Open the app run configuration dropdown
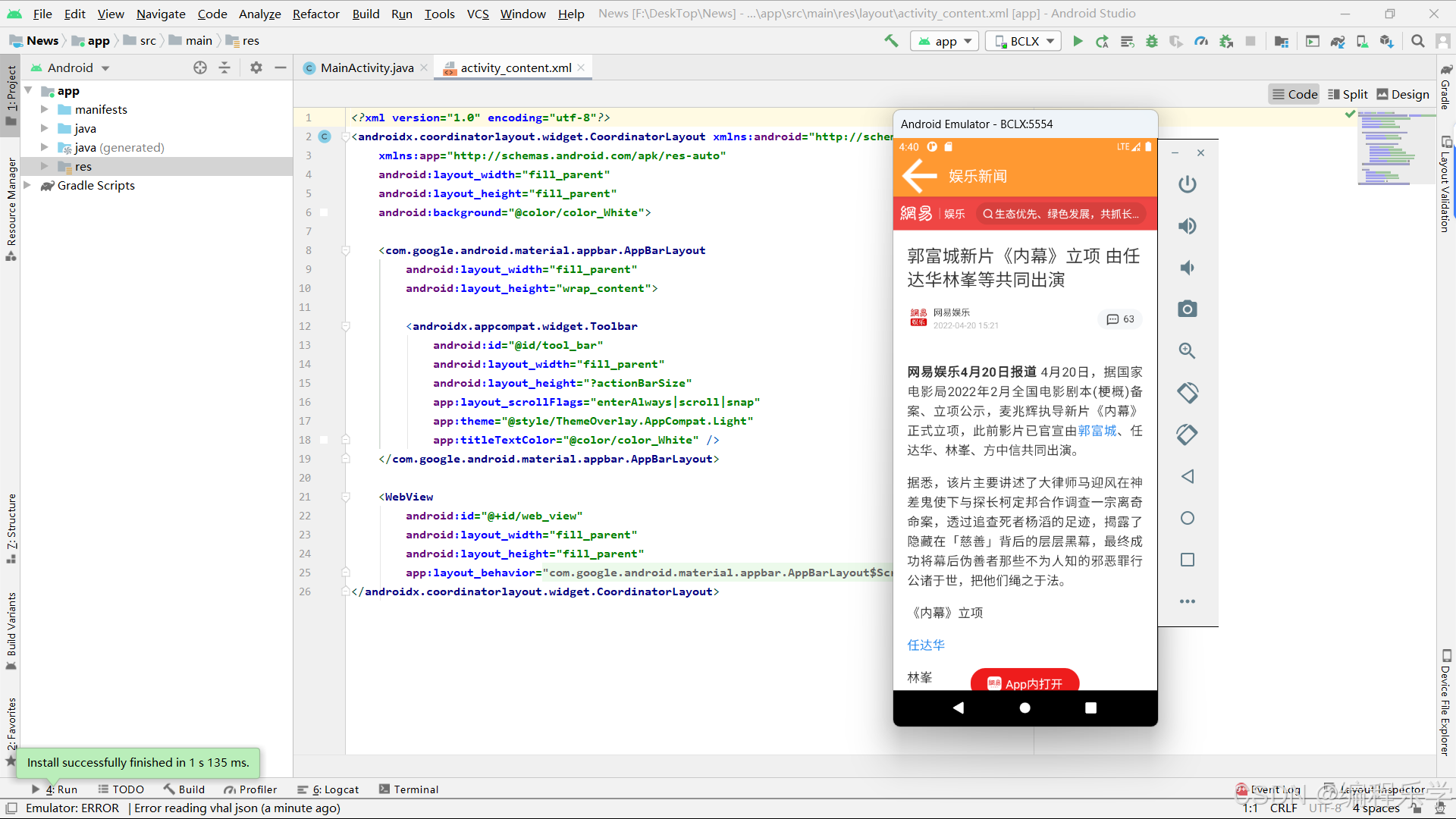 click(x=945, y=41)
